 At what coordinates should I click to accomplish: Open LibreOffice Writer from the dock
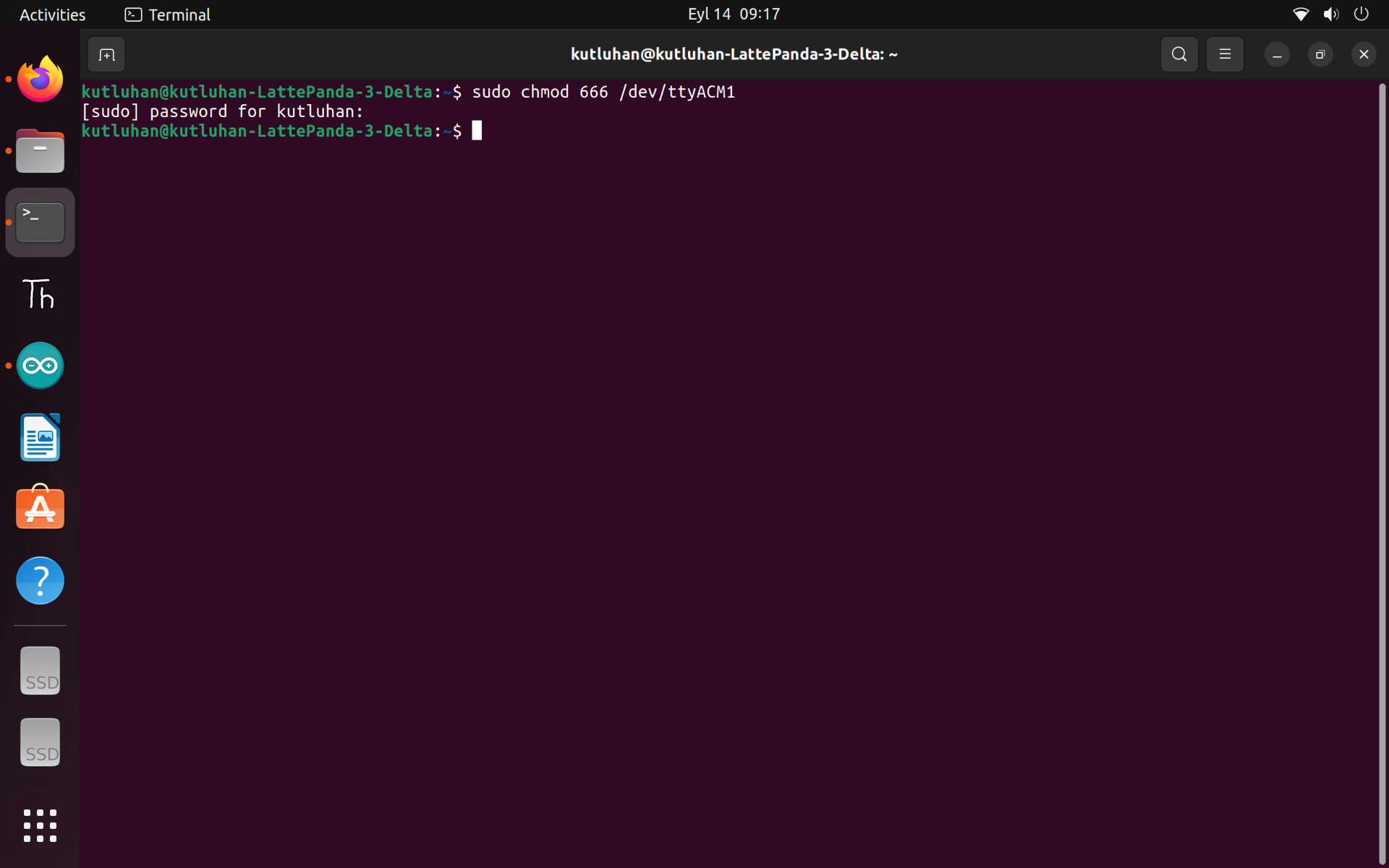click(40, 438)
